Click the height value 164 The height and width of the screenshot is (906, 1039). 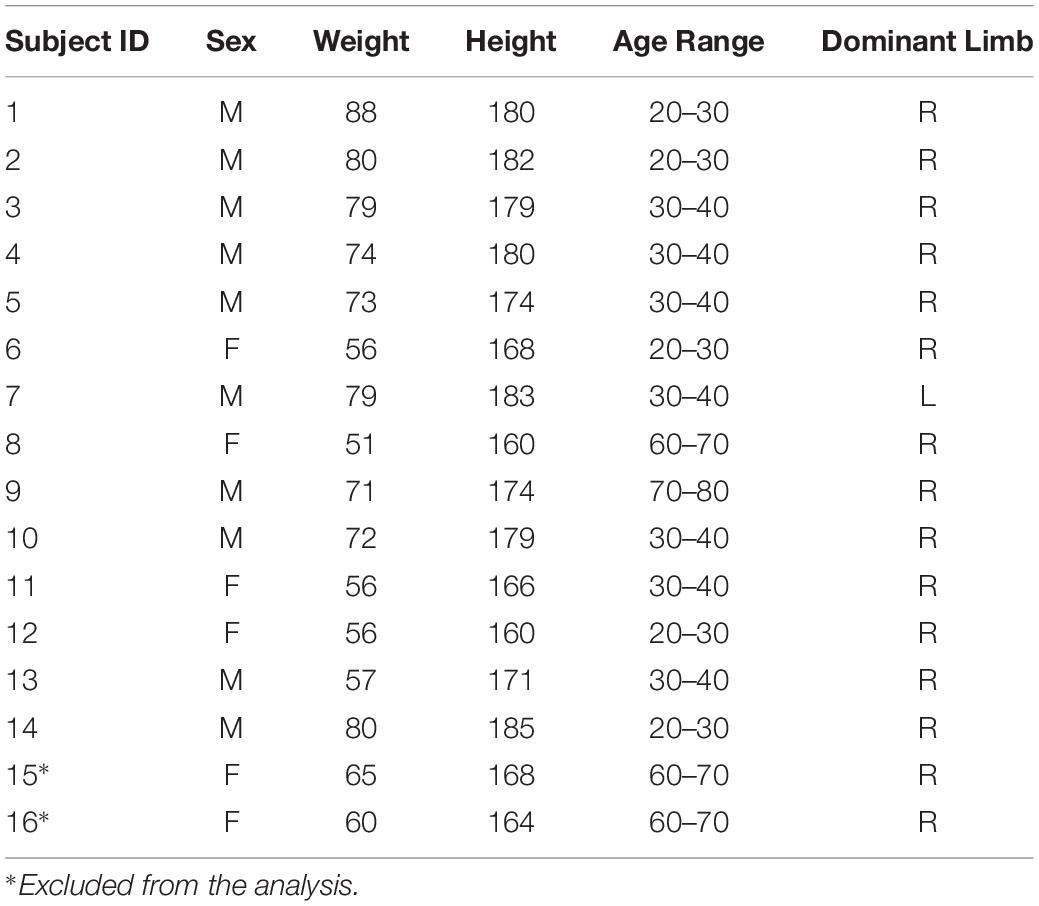click(x=511, y=822)
